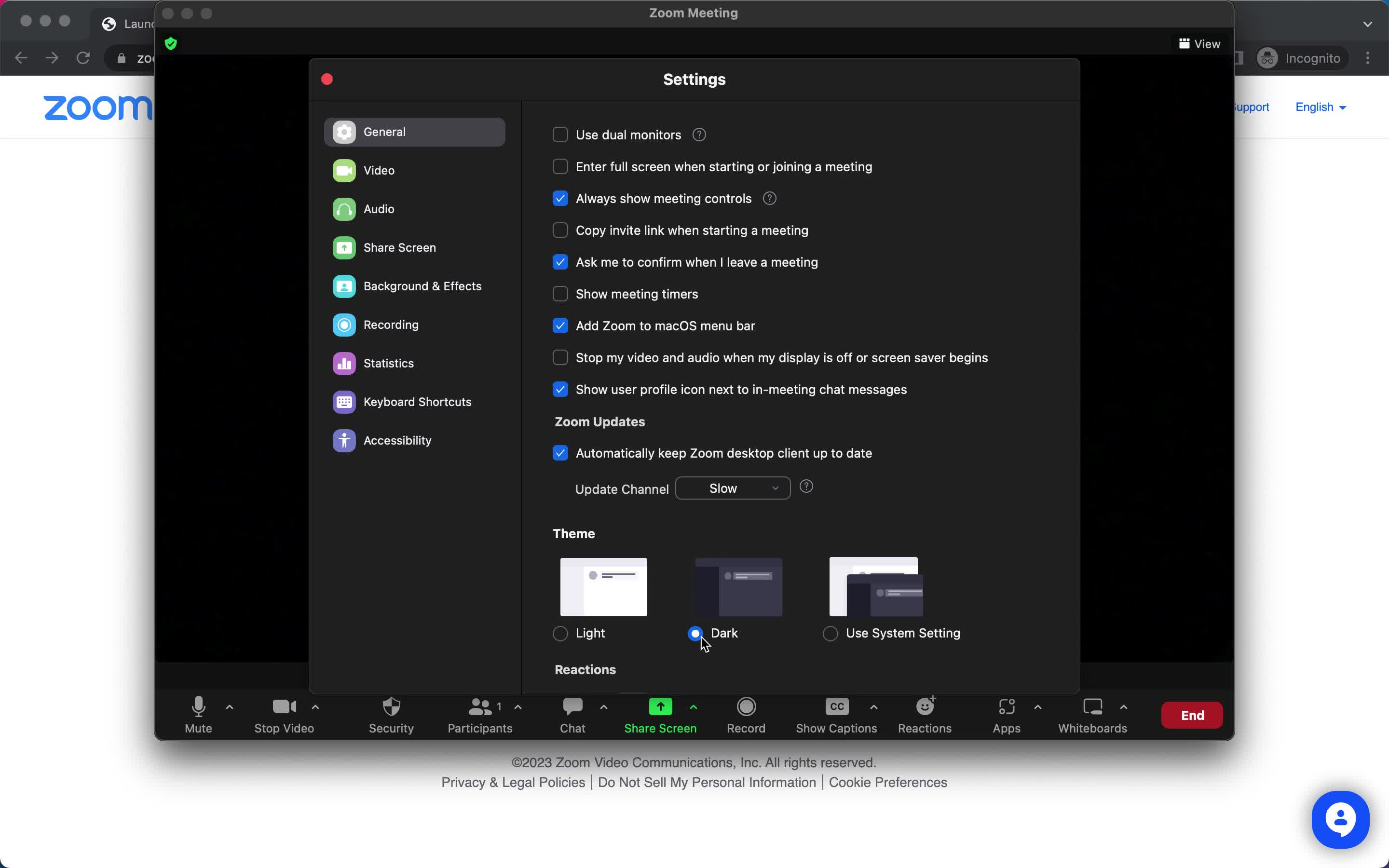This screenshot has width=1389, height=868.
Task: Click the Show Captions CC icon
Action: tap(837, 707)
